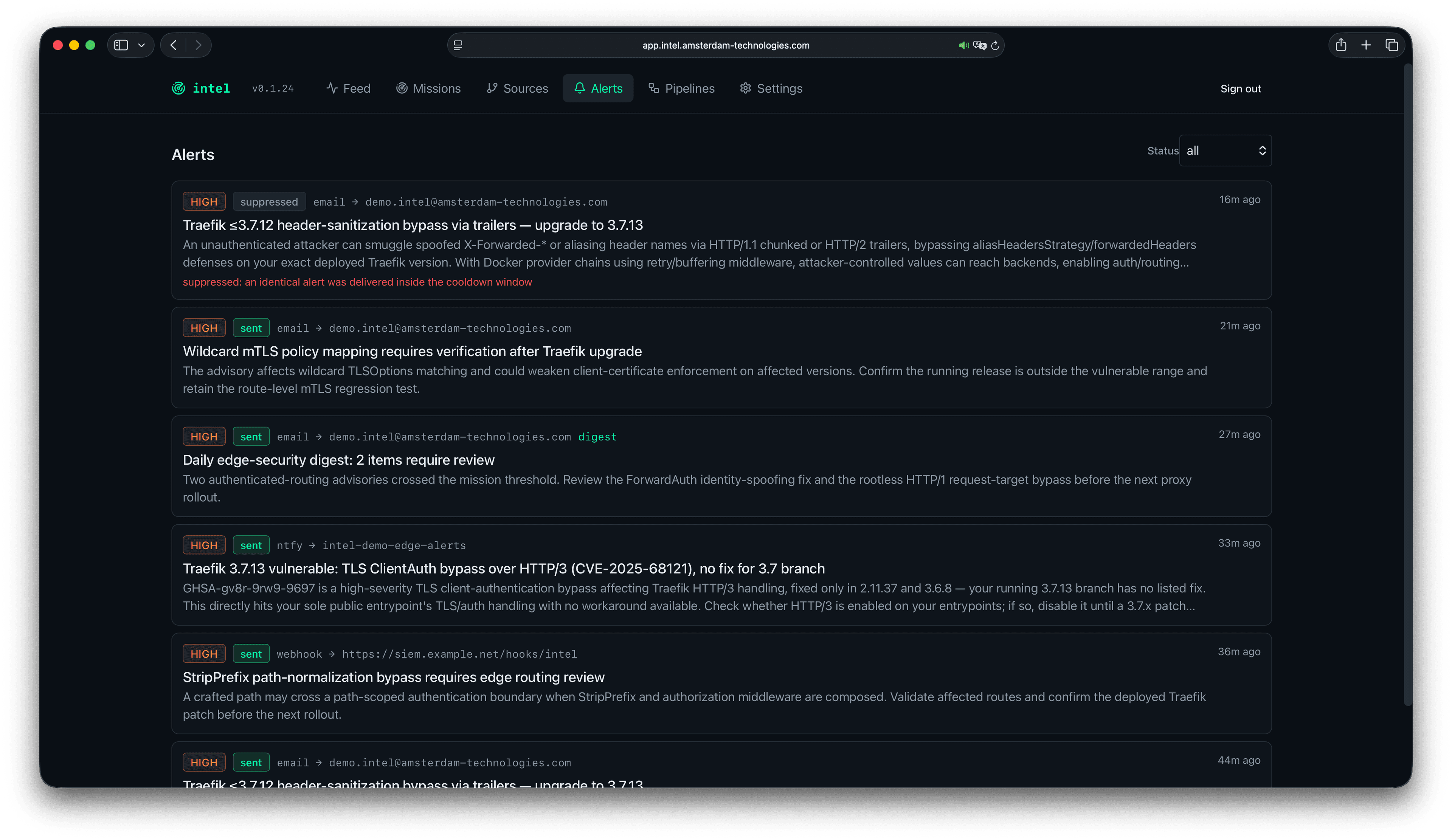Open the Missions tab
Screen dimensions: 1452x840
(428, 88)
